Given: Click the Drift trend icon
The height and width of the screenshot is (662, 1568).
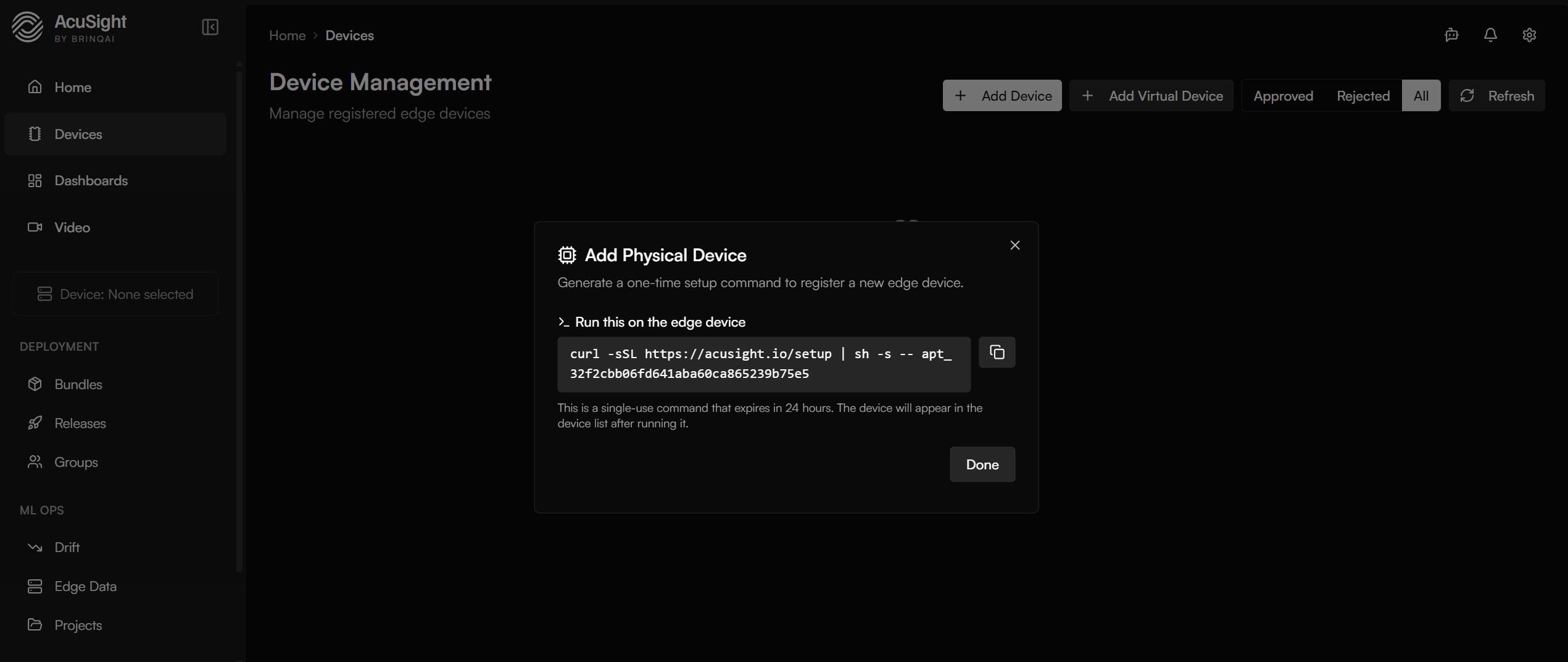Looking at the screenshot, I should coord(35,547).
